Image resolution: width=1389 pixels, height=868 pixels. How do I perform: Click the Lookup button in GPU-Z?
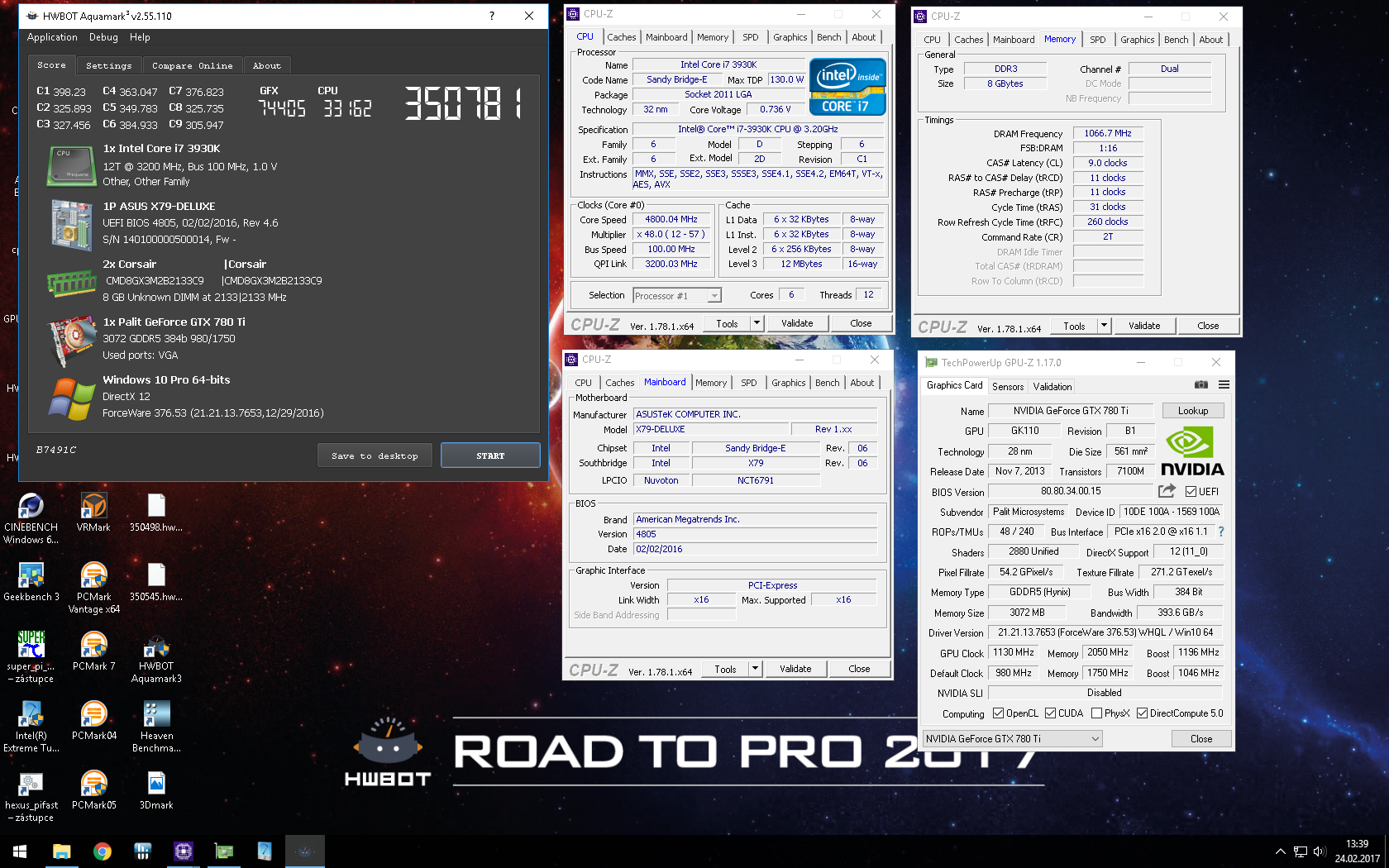[1192, 411]
